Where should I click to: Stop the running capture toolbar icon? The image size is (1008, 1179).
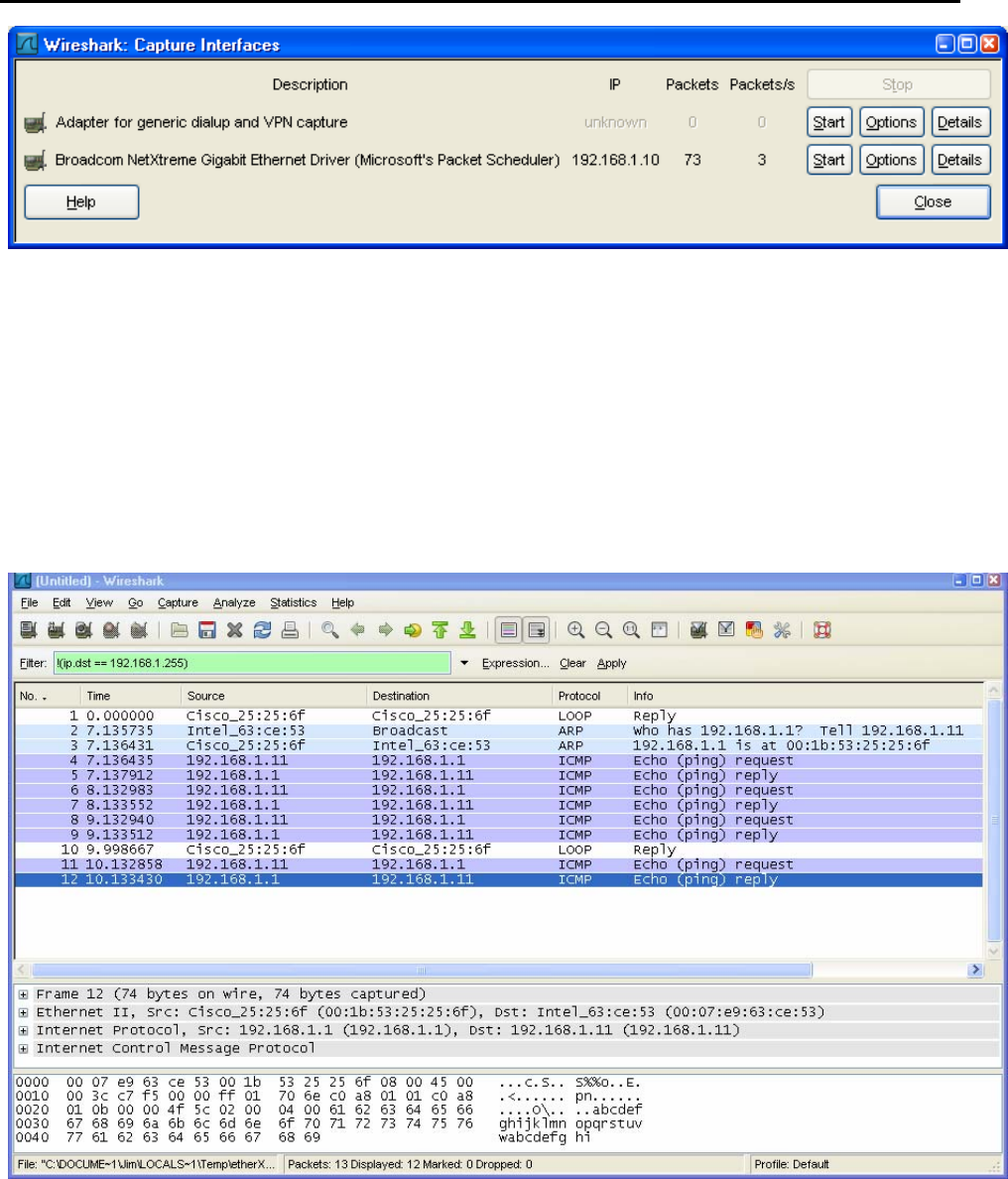pyautogui.click(x=111, y=630)
